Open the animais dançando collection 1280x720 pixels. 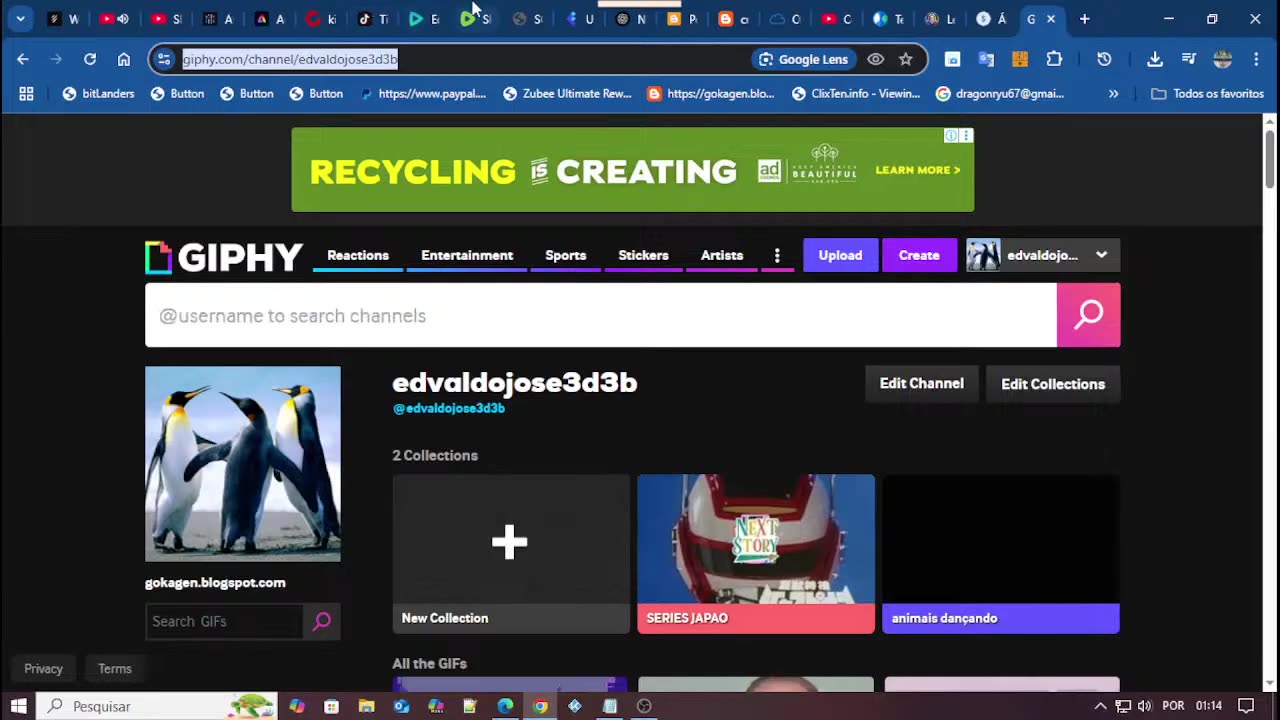(x=1001, y=554)
